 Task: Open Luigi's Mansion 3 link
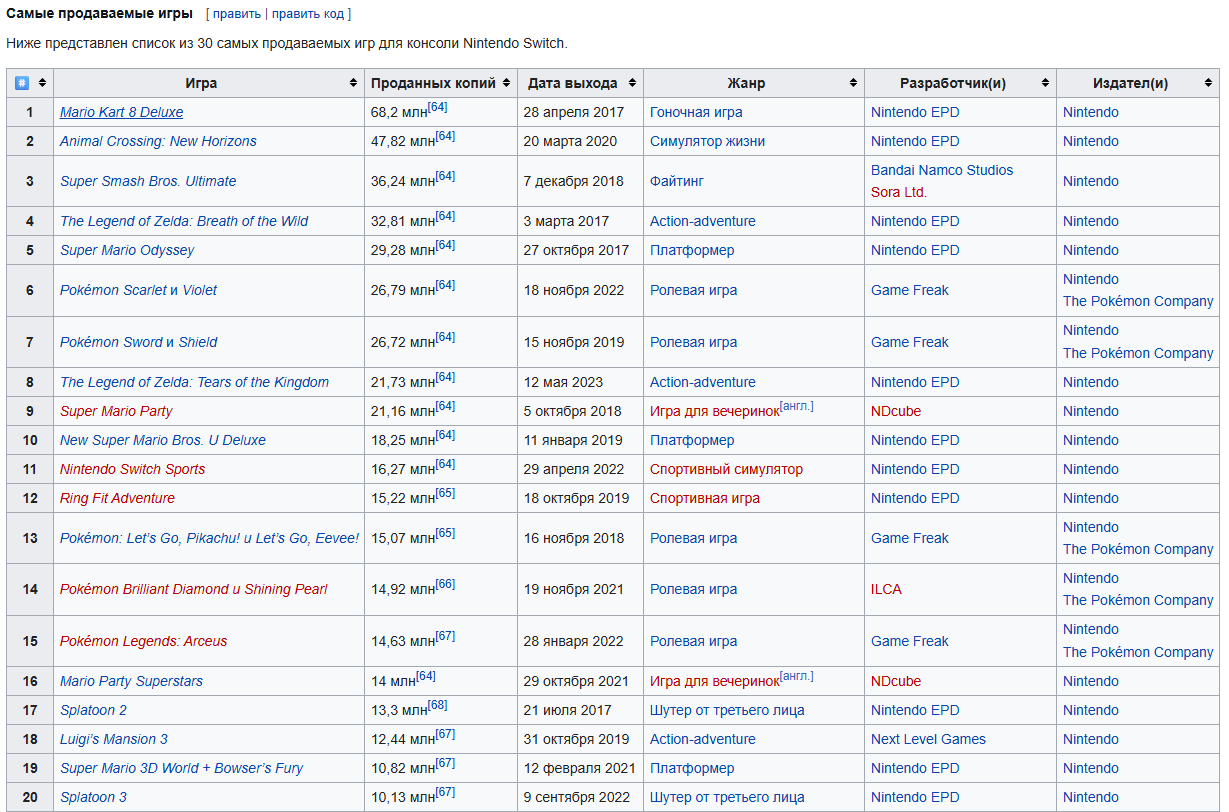coord(114,739)
